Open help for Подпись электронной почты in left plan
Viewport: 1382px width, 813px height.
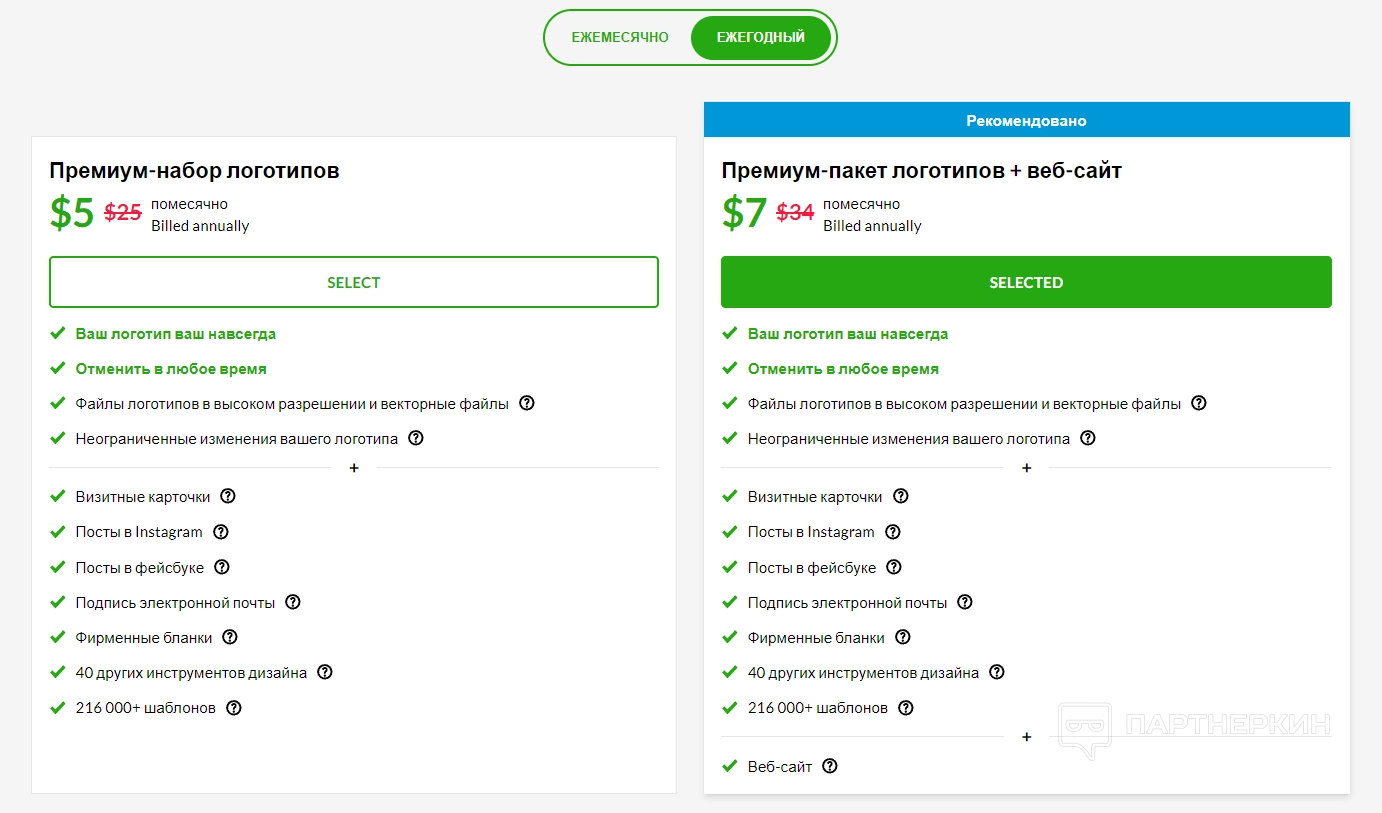pos(293,602)
